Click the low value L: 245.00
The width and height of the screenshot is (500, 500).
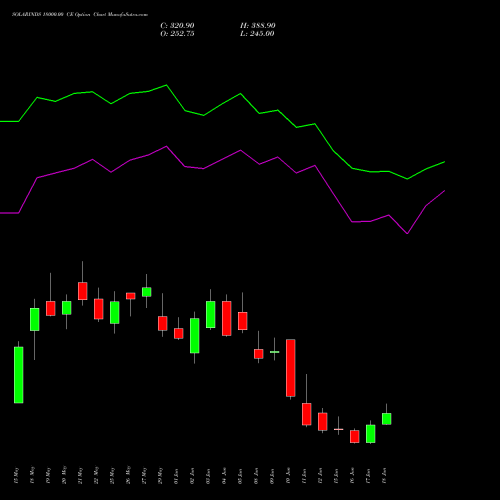click(x=257, y=34)
